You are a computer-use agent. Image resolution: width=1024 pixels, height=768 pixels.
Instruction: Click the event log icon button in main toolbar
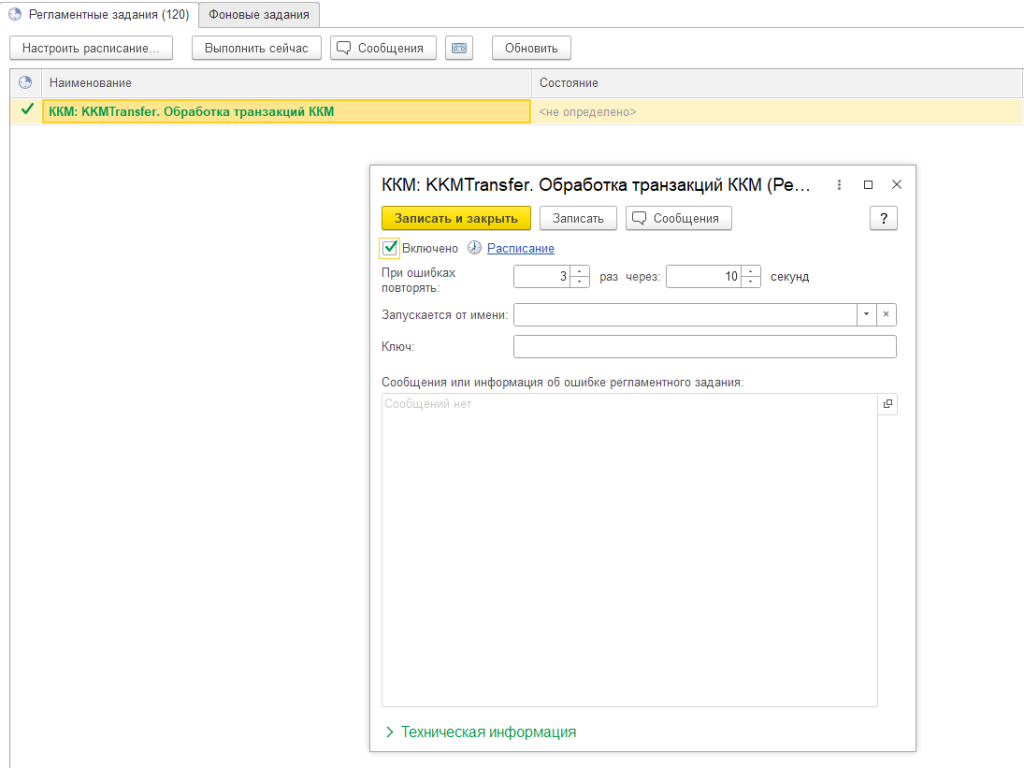coord(459,48)
